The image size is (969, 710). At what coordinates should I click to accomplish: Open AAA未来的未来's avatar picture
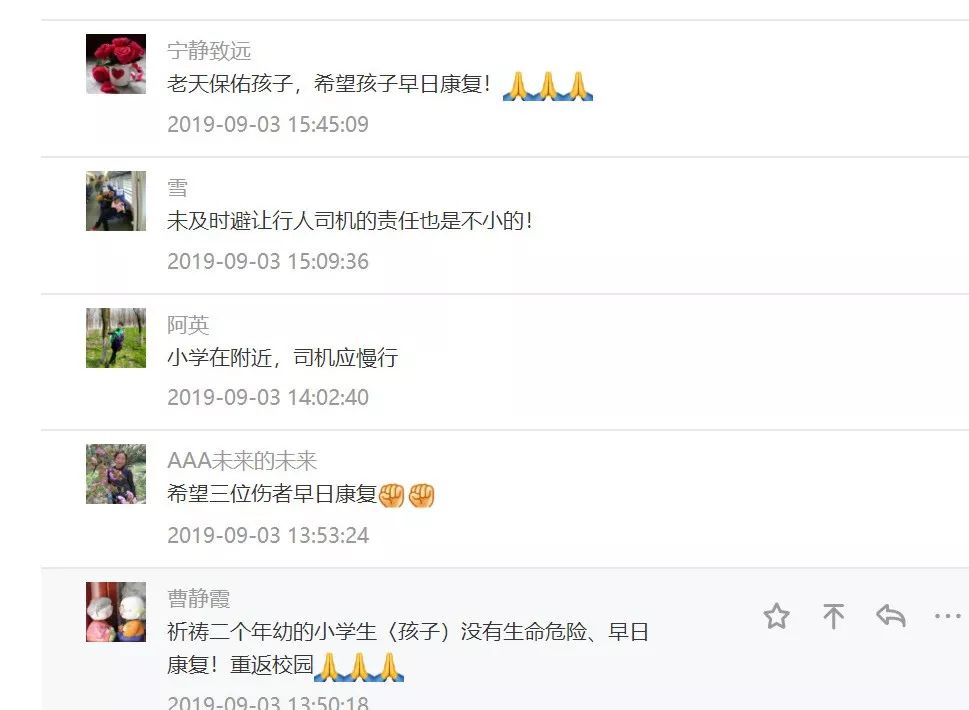pos(116,474)
